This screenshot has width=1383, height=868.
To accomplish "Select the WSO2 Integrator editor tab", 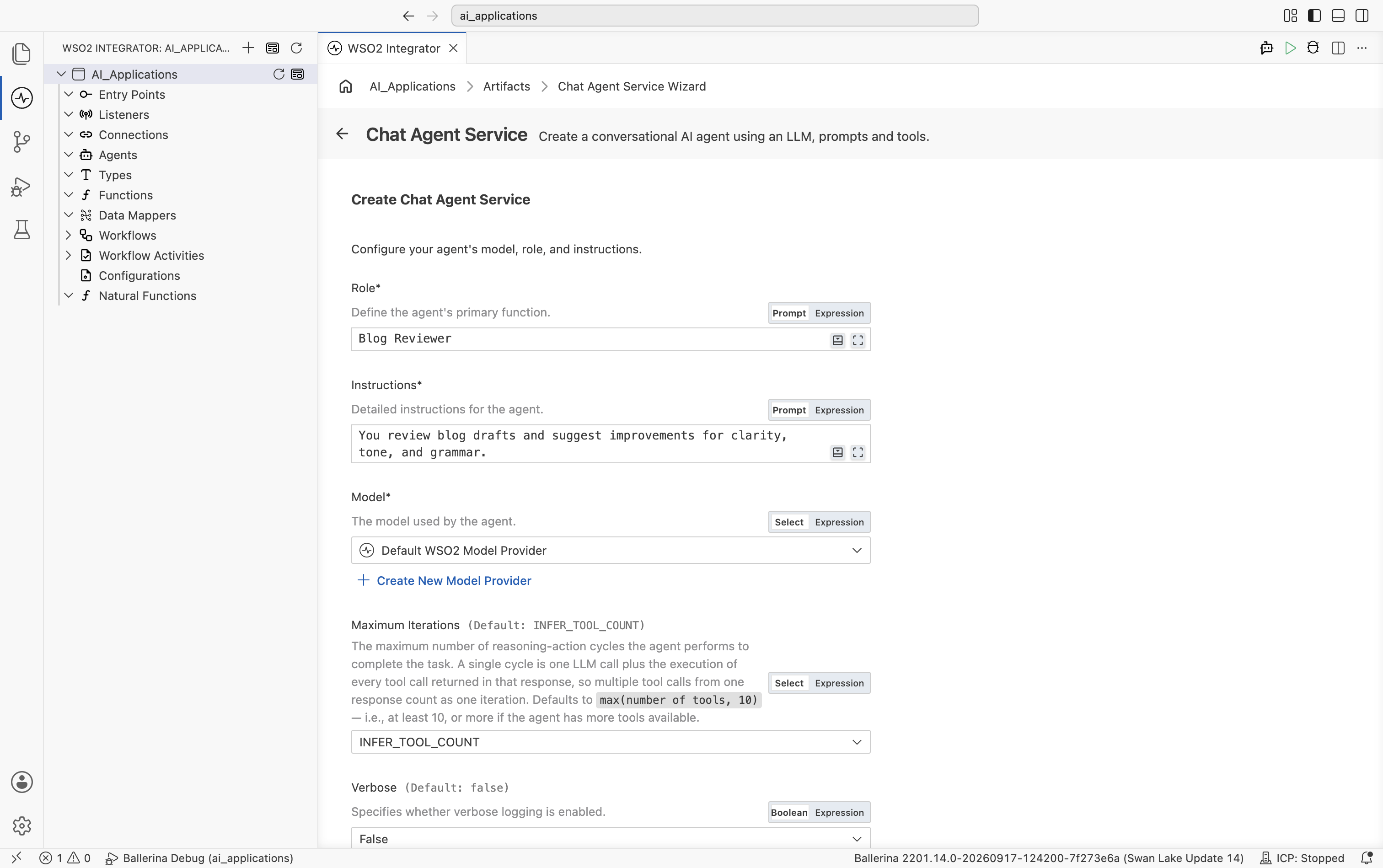I will 393,48.
